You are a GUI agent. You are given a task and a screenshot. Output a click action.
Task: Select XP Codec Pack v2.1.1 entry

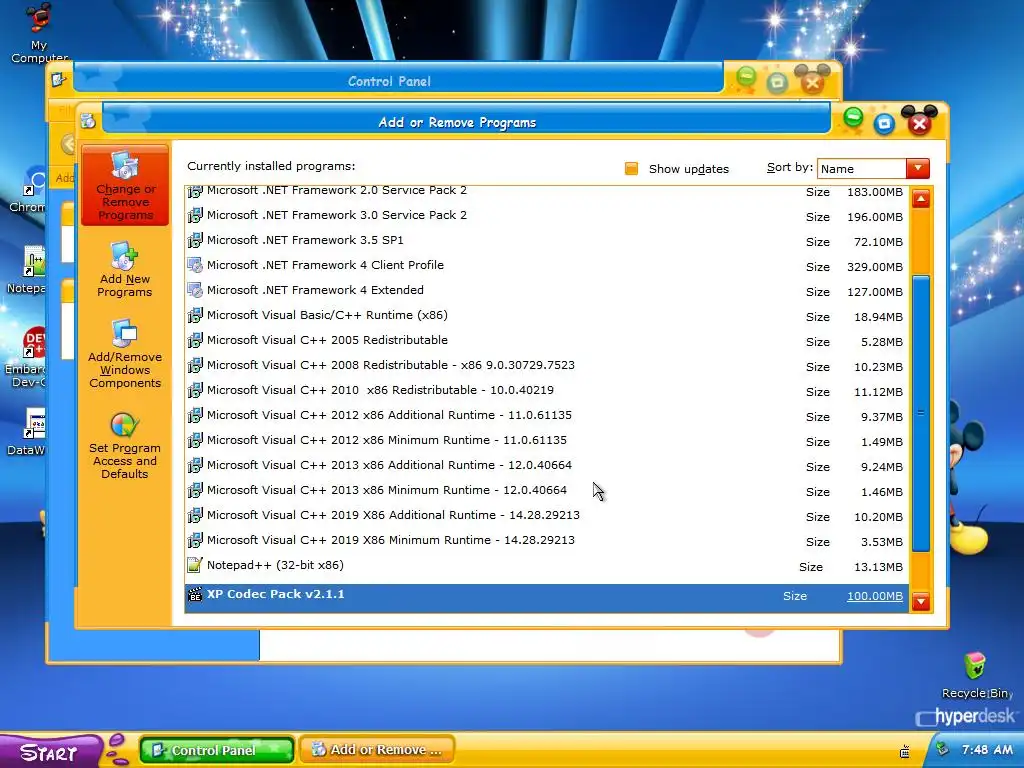tap(546, 597)
